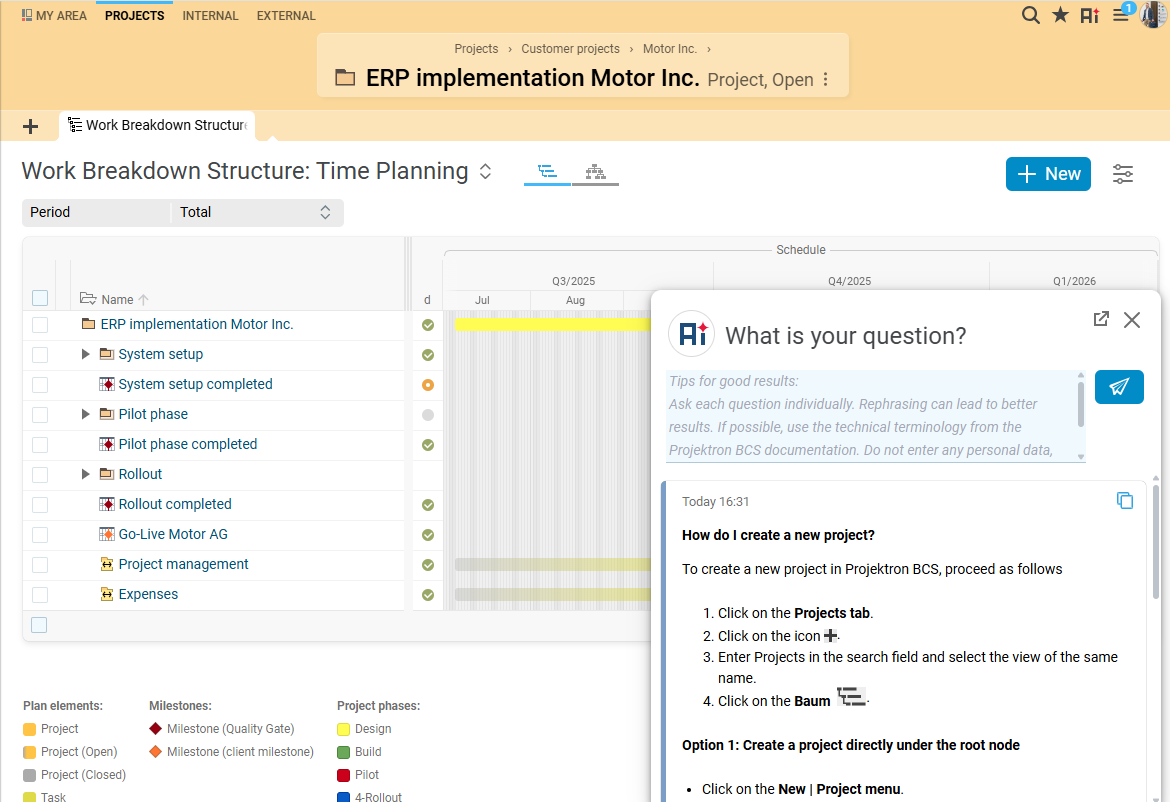Open AI assistant in separate window
The image size is (1170, 802).
pos(1101,319)
